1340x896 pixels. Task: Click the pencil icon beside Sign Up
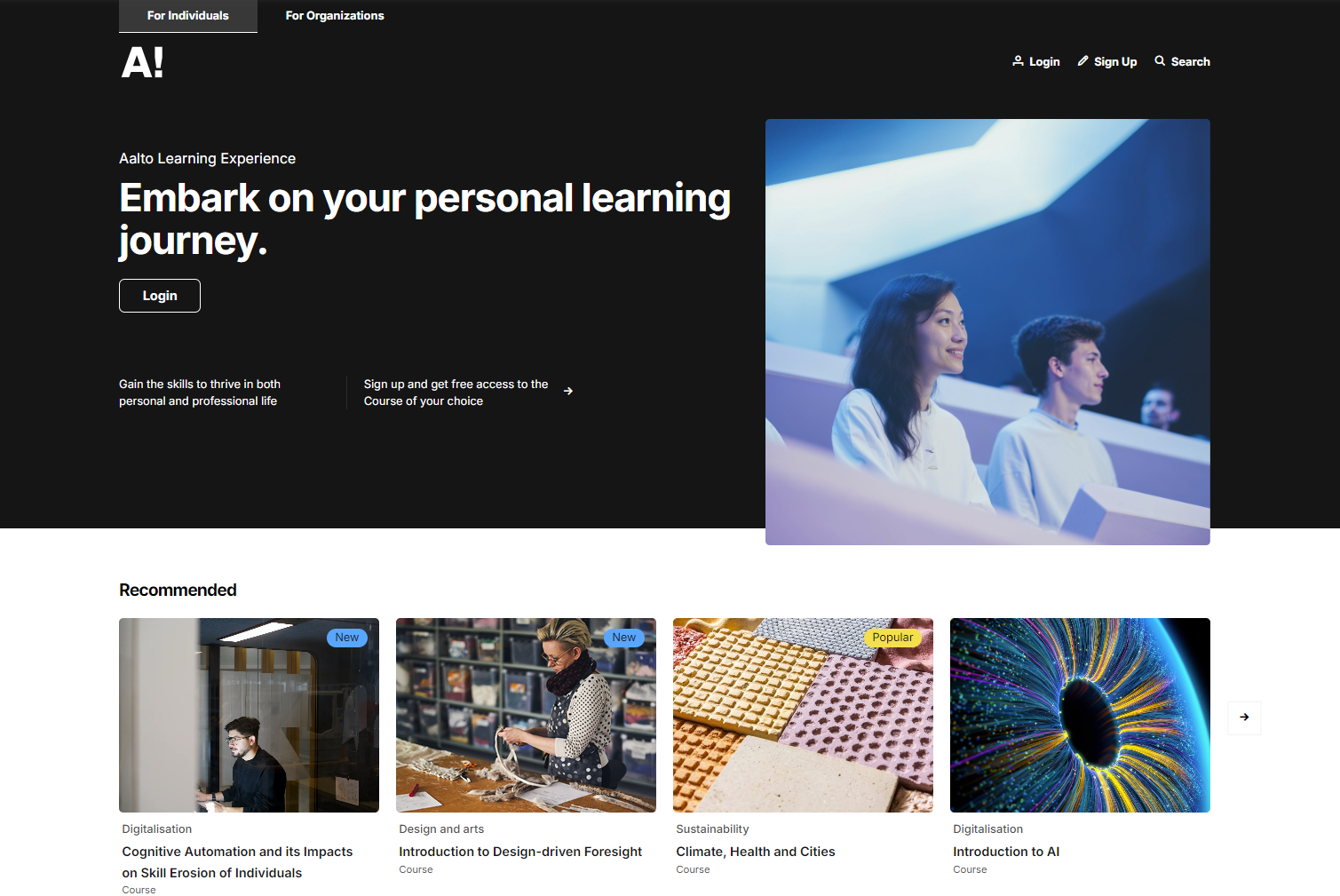pyautogui.click(x=1082, y=61)
